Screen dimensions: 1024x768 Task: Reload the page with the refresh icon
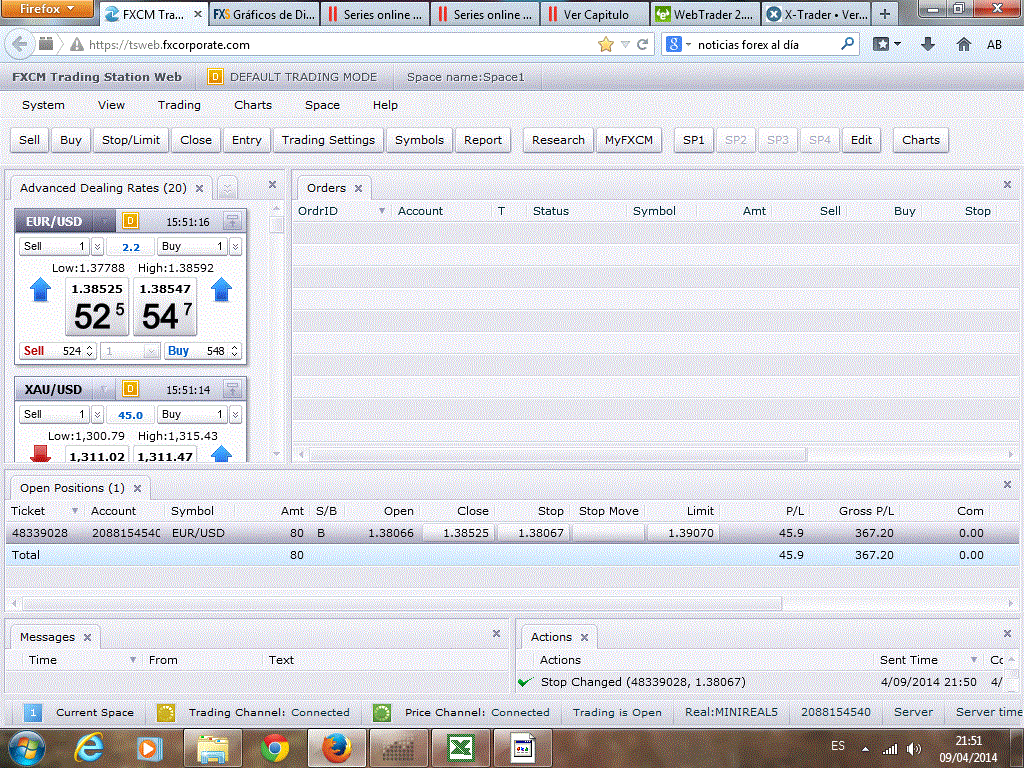(x=642, y=44)
